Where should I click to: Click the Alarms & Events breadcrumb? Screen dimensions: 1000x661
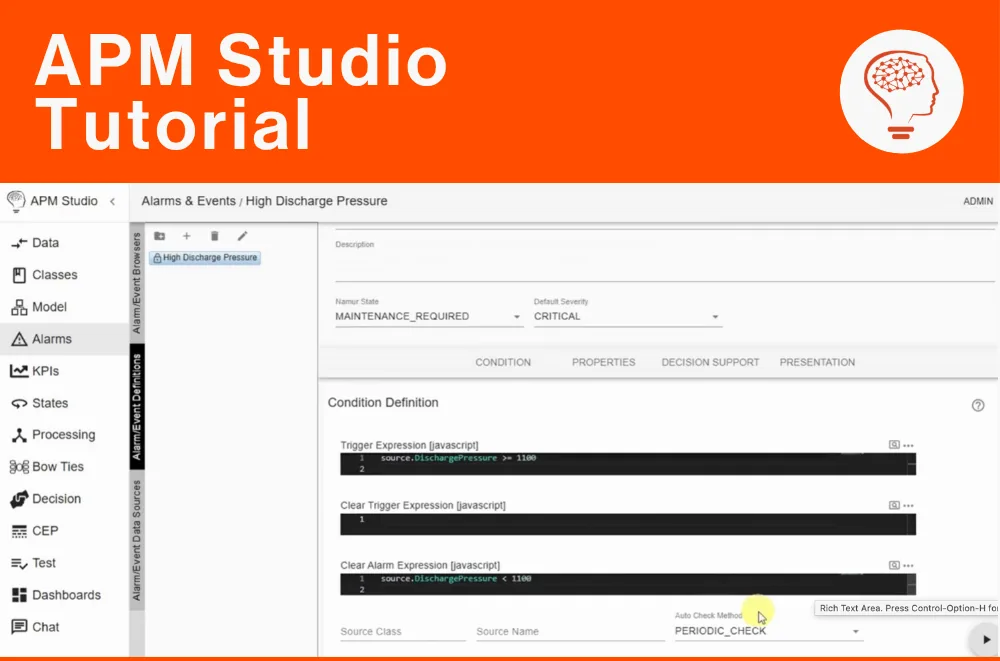(189, 202)
